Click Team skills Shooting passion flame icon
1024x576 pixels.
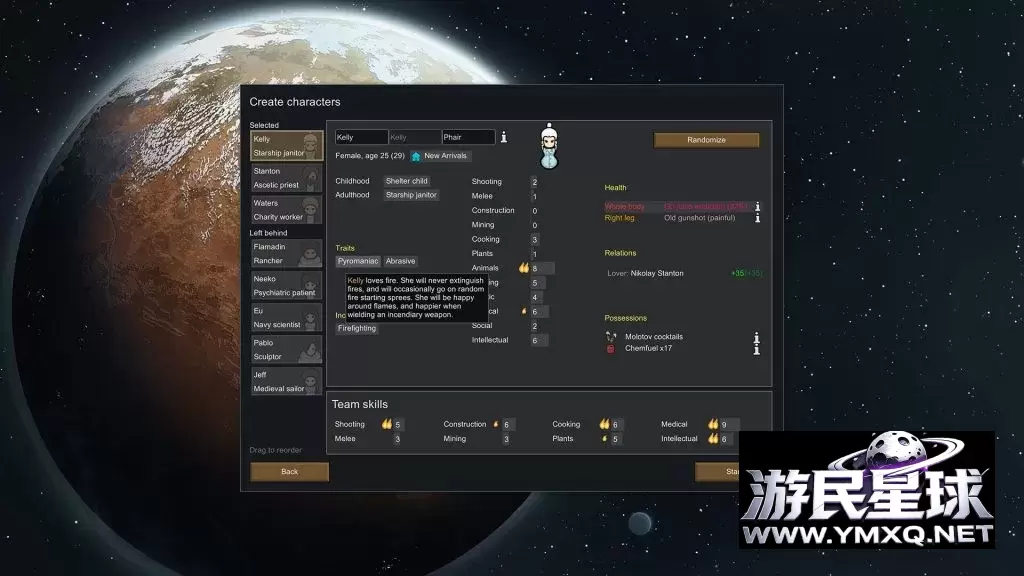(387, 424)
